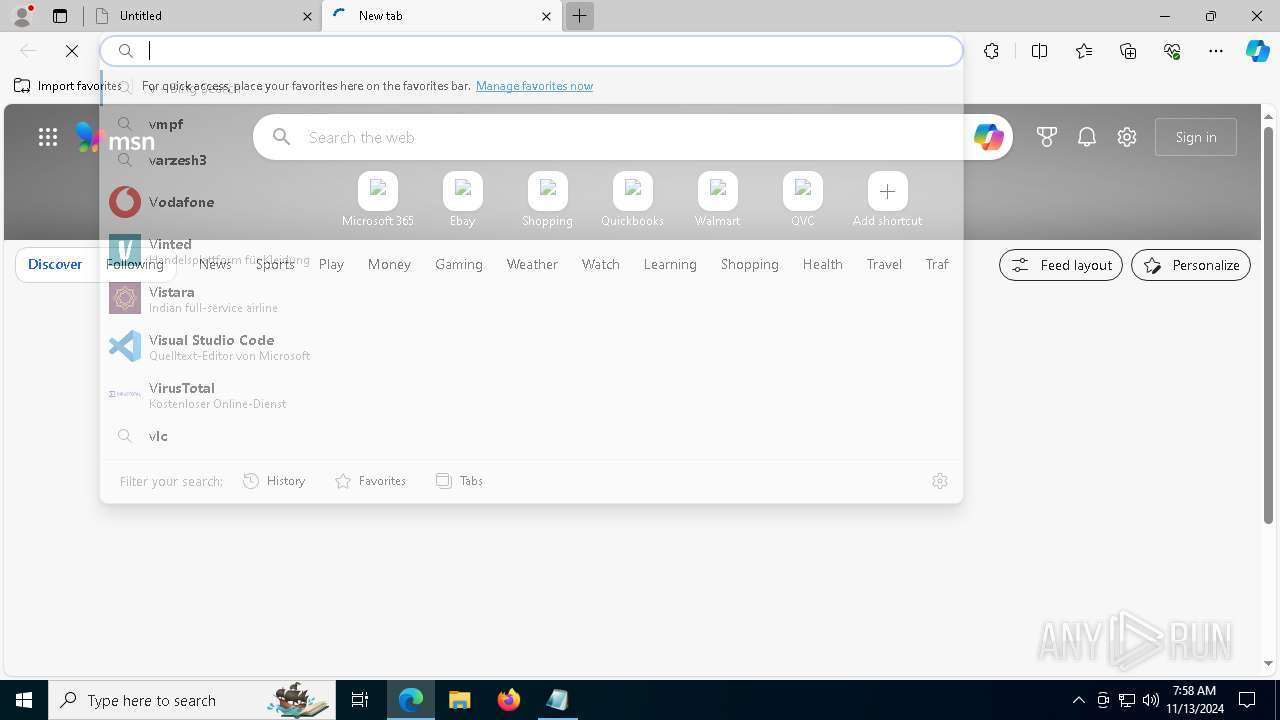Choose the Vinted suggestion
The image size is (1280, 720).
click(531, 250)
